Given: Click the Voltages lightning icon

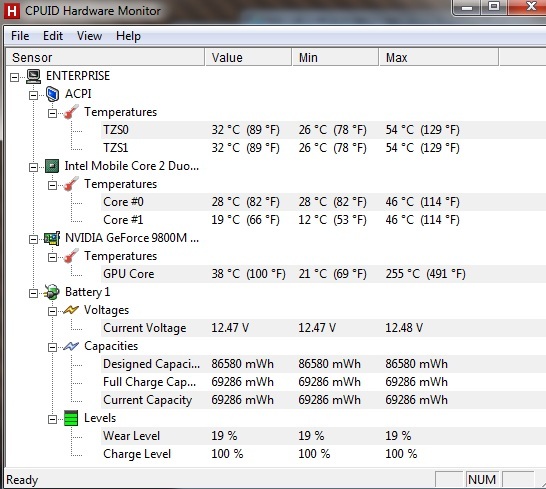Looking at the screenshot, I should pos(71,310).
